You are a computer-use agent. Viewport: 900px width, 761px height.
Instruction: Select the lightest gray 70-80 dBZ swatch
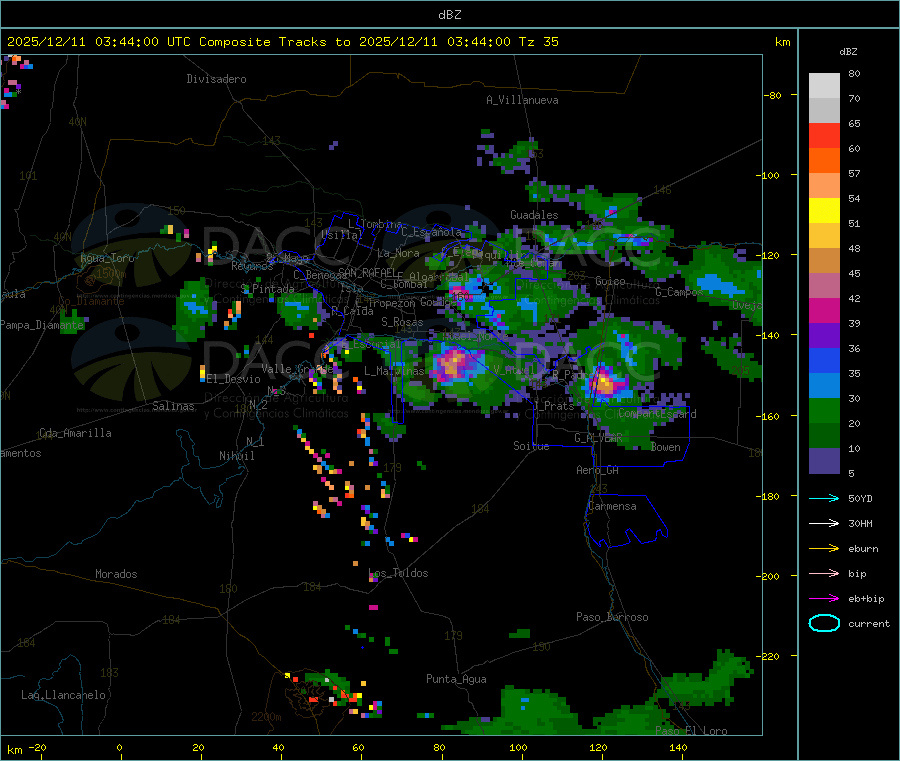pos(824,86)
